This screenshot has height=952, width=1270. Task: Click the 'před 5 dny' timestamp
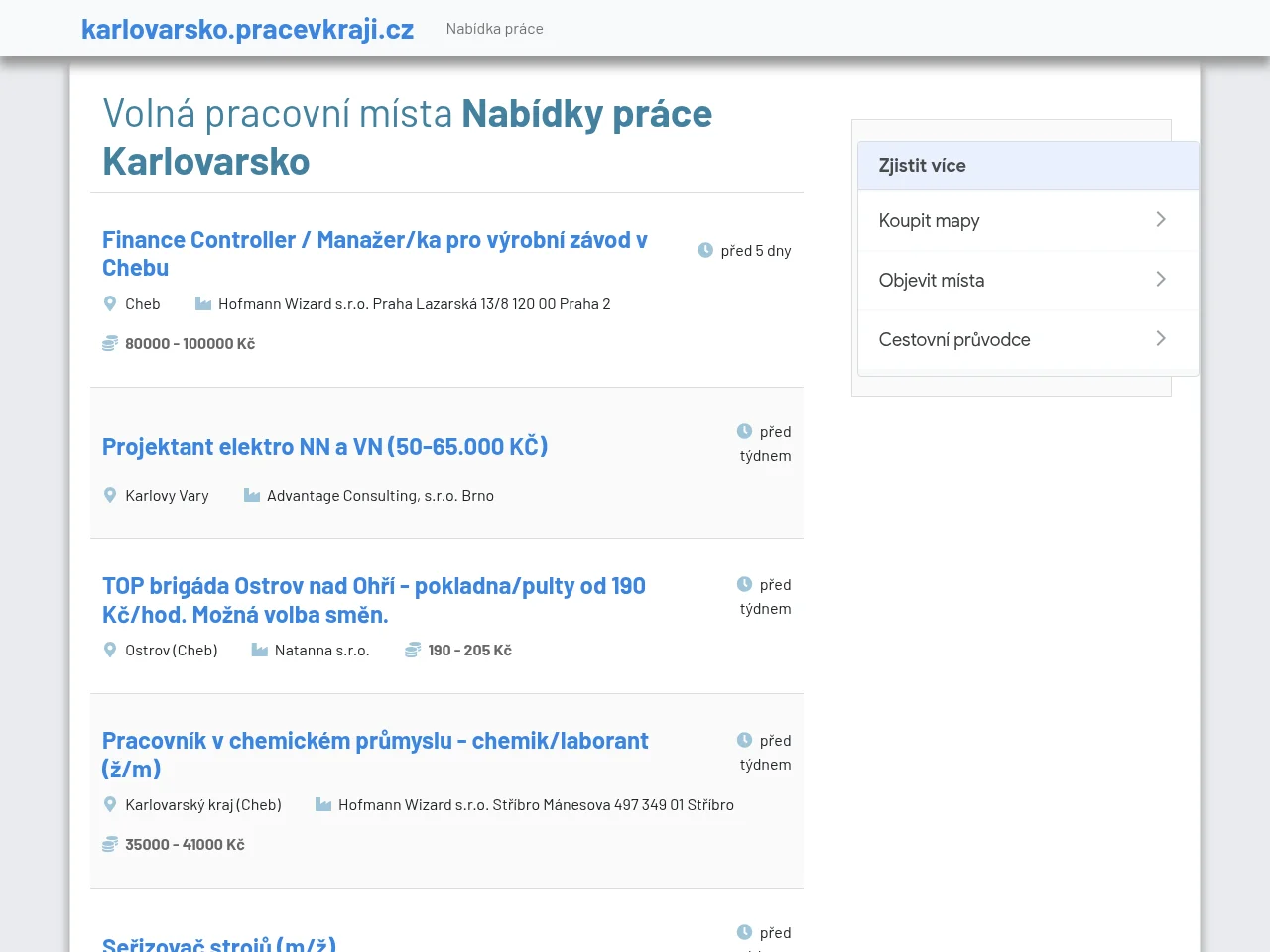coord(756,251)
